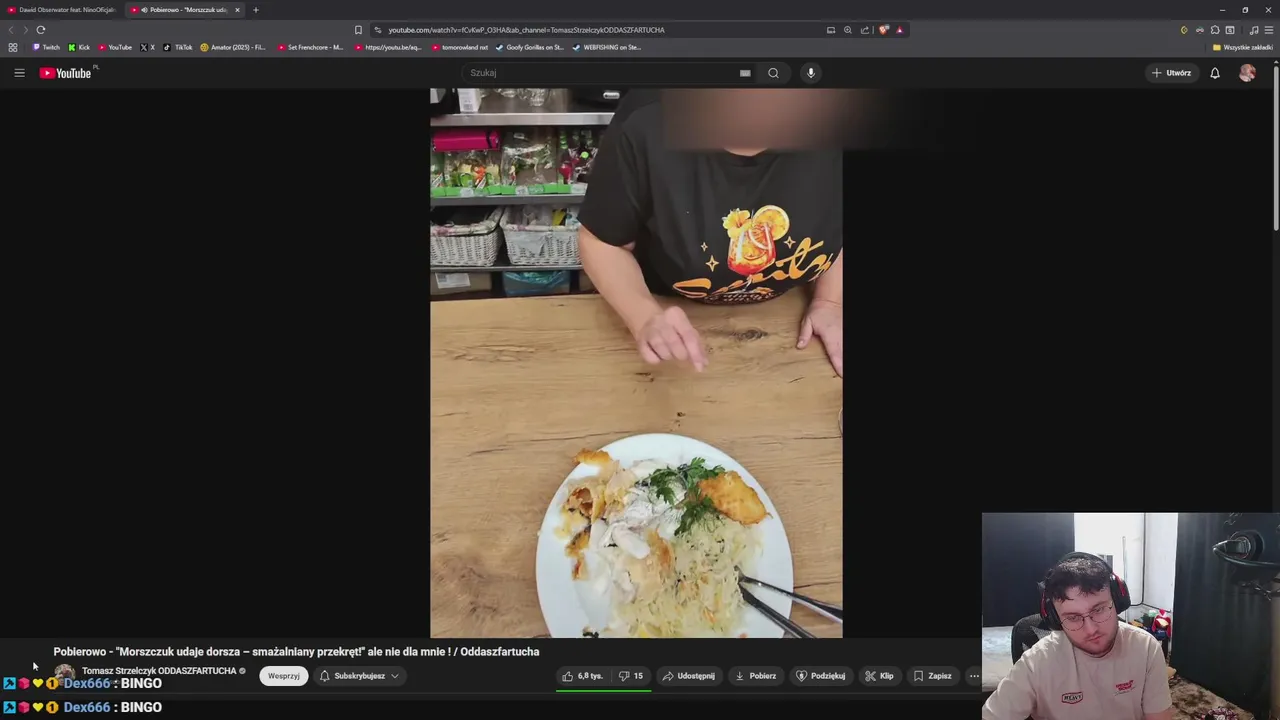Open the YouTube notifications bell

pyautogui.click(x=1215, y=73)
